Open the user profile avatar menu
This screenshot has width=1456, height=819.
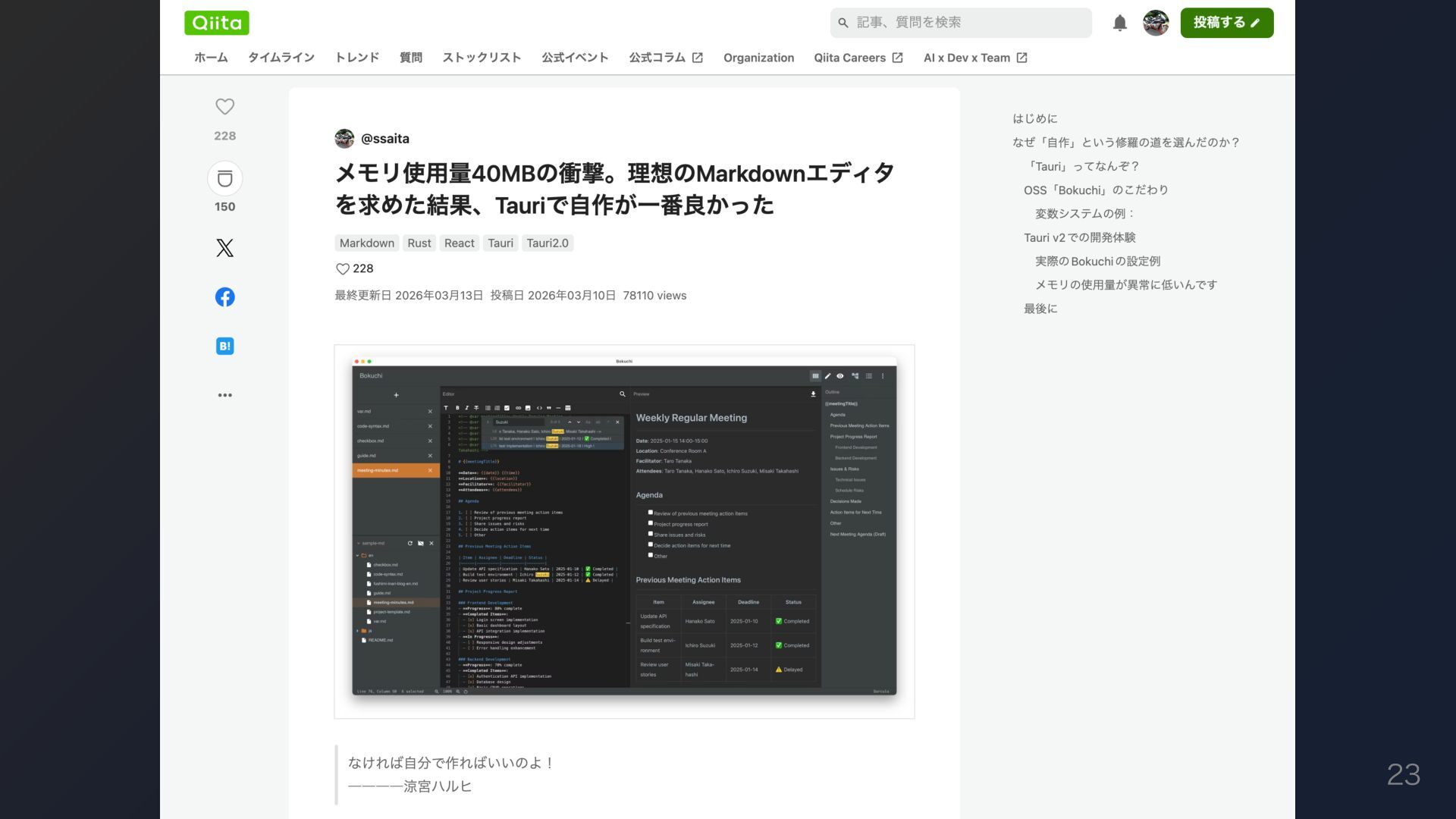click(1156, 23)
